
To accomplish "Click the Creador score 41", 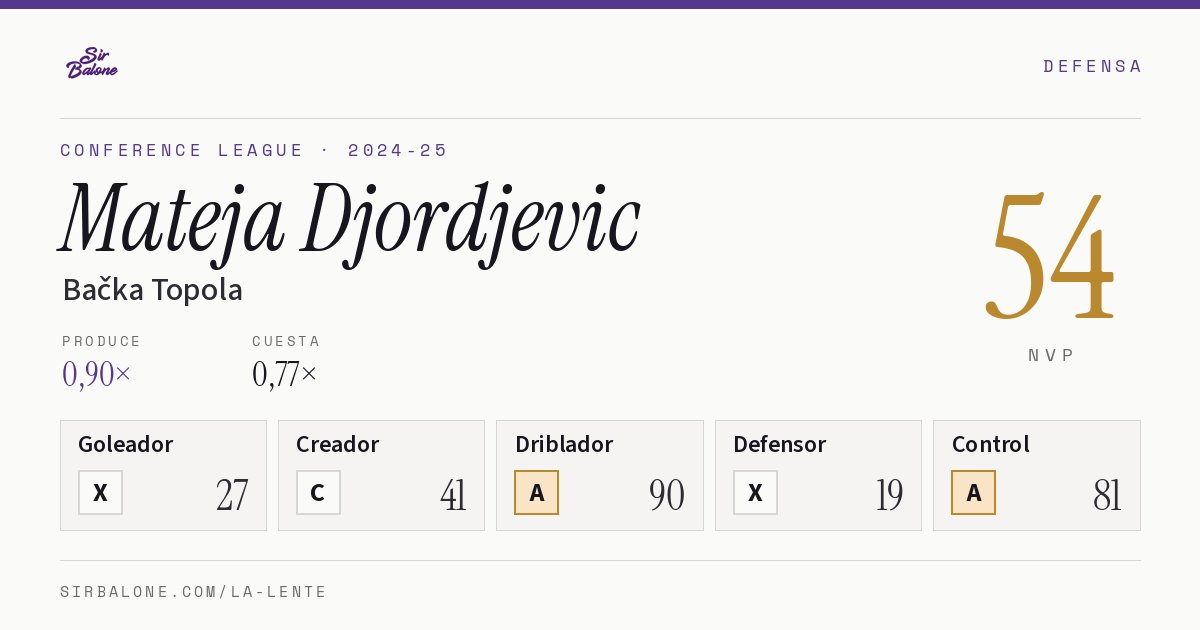I will [x=453, y=495].
